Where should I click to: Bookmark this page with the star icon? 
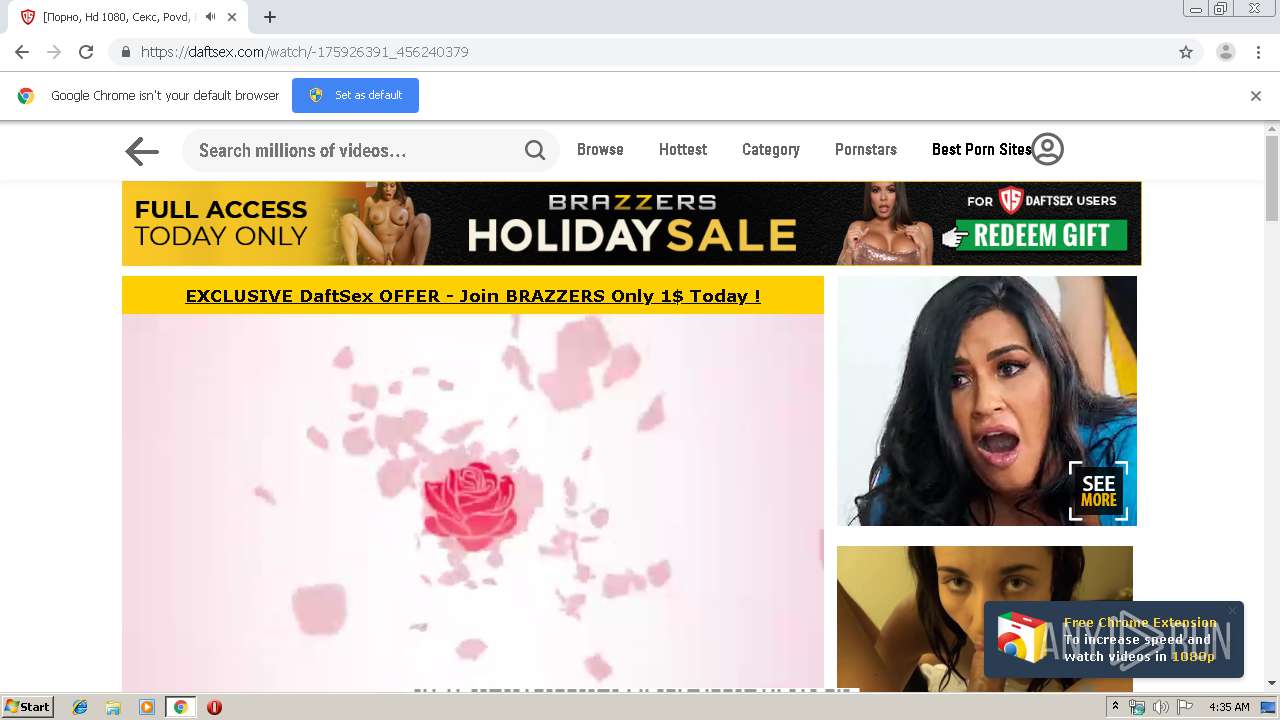tap(1186, 52)
